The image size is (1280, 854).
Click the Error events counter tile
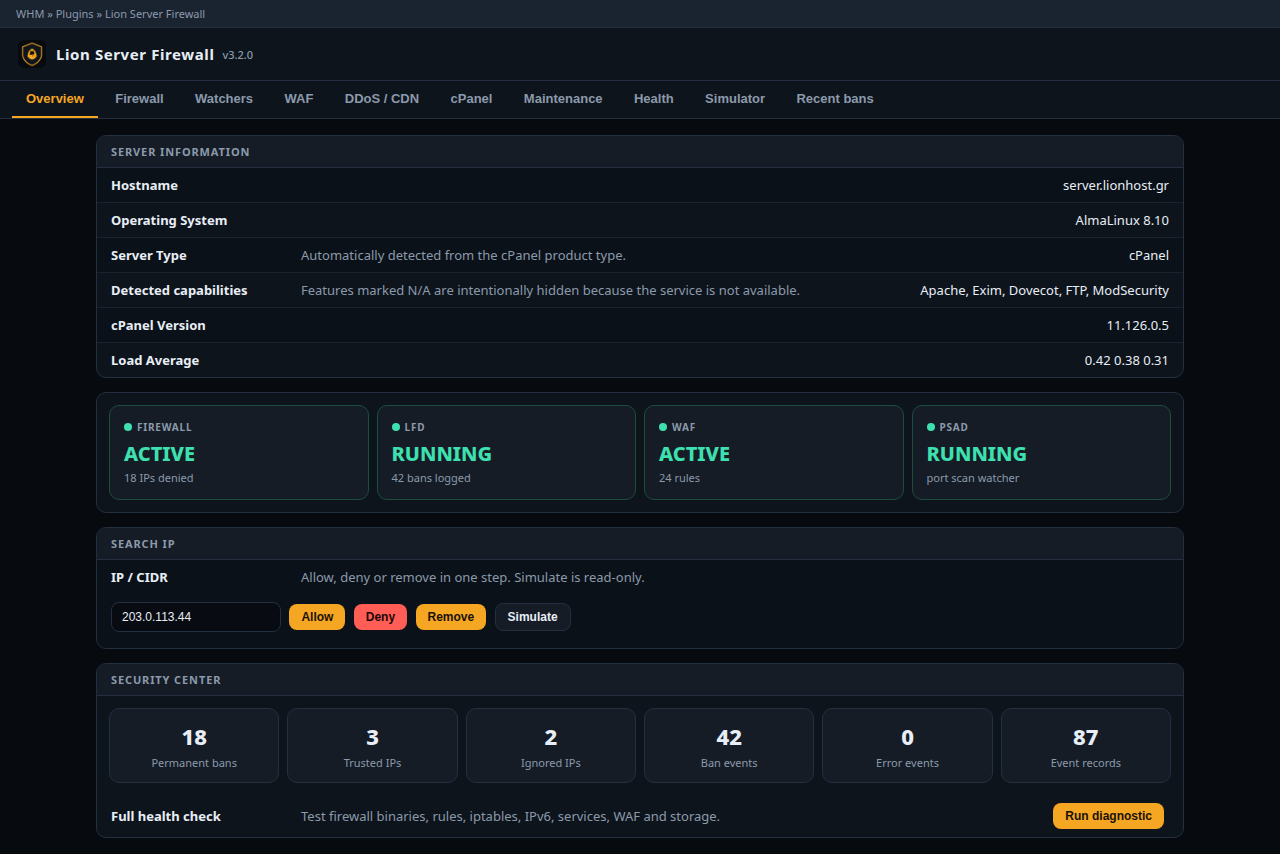click(907, 745)
